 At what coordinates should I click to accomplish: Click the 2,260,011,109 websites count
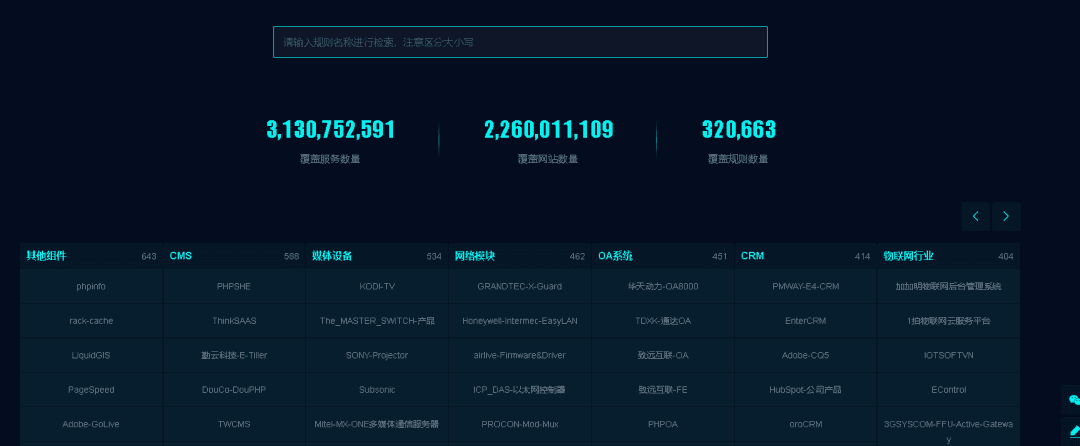[x=548, y=129]
